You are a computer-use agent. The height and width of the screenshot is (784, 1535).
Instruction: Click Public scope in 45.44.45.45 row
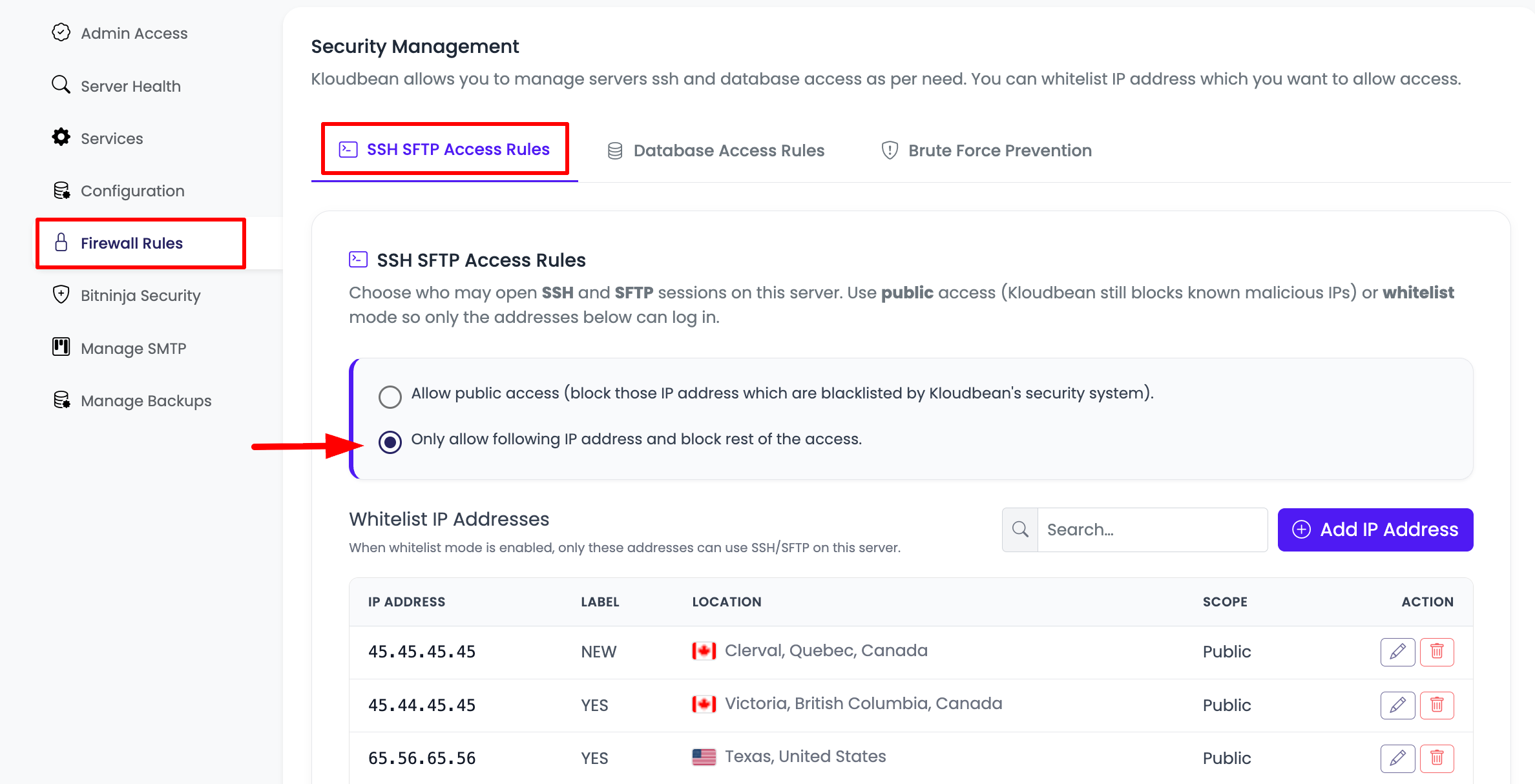point(1227,705)
